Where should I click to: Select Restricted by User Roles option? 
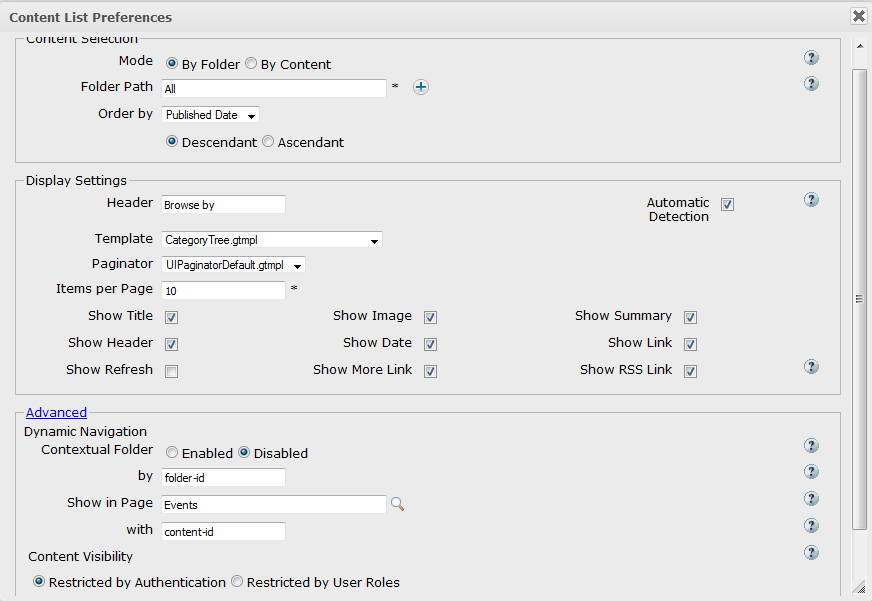[x=237, y=582]
